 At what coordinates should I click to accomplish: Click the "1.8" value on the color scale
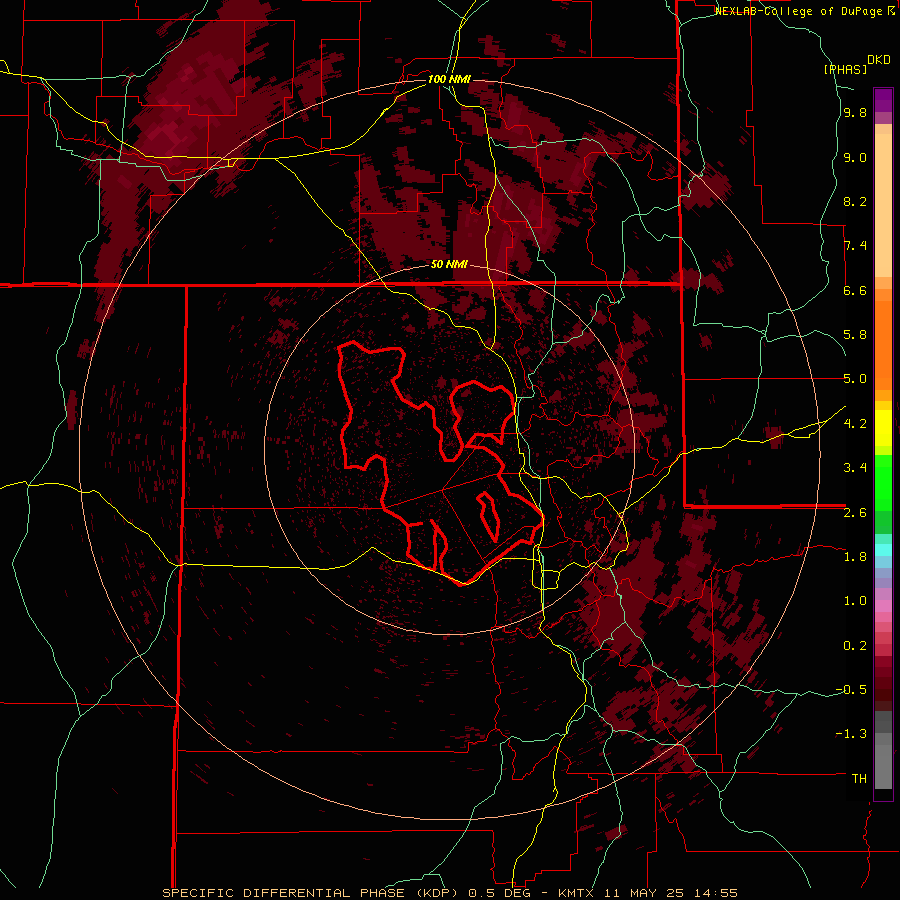click(855, 557)
